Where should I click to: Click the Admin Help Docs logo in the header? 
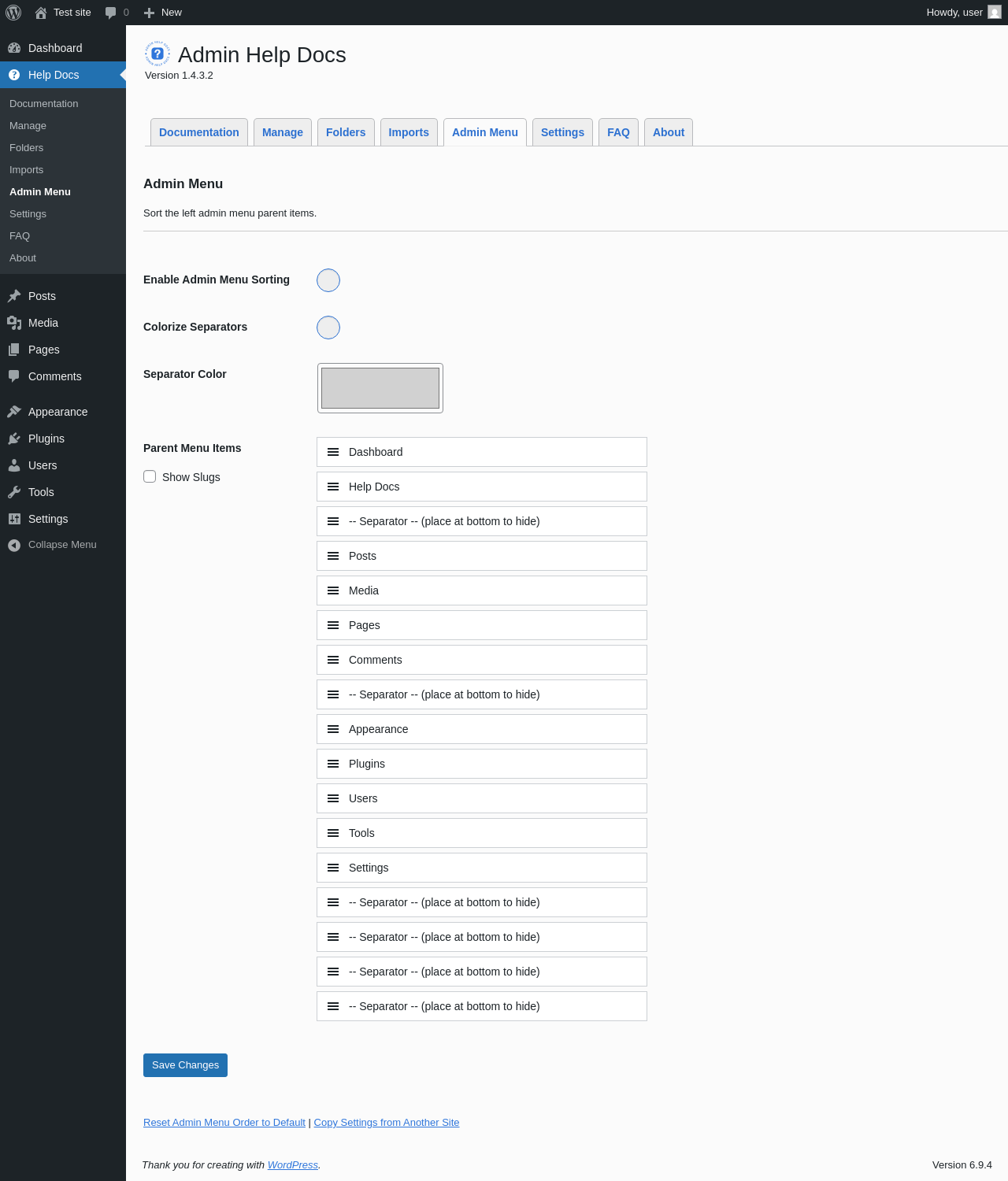[157, 54]
